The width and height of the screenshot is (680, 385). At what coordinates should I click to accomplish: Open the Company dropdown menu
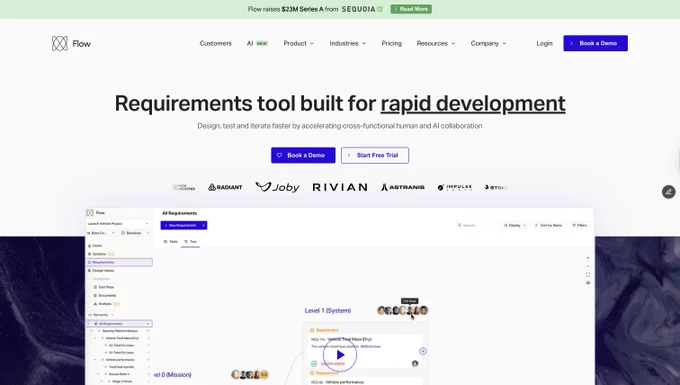tap(488, 43)
